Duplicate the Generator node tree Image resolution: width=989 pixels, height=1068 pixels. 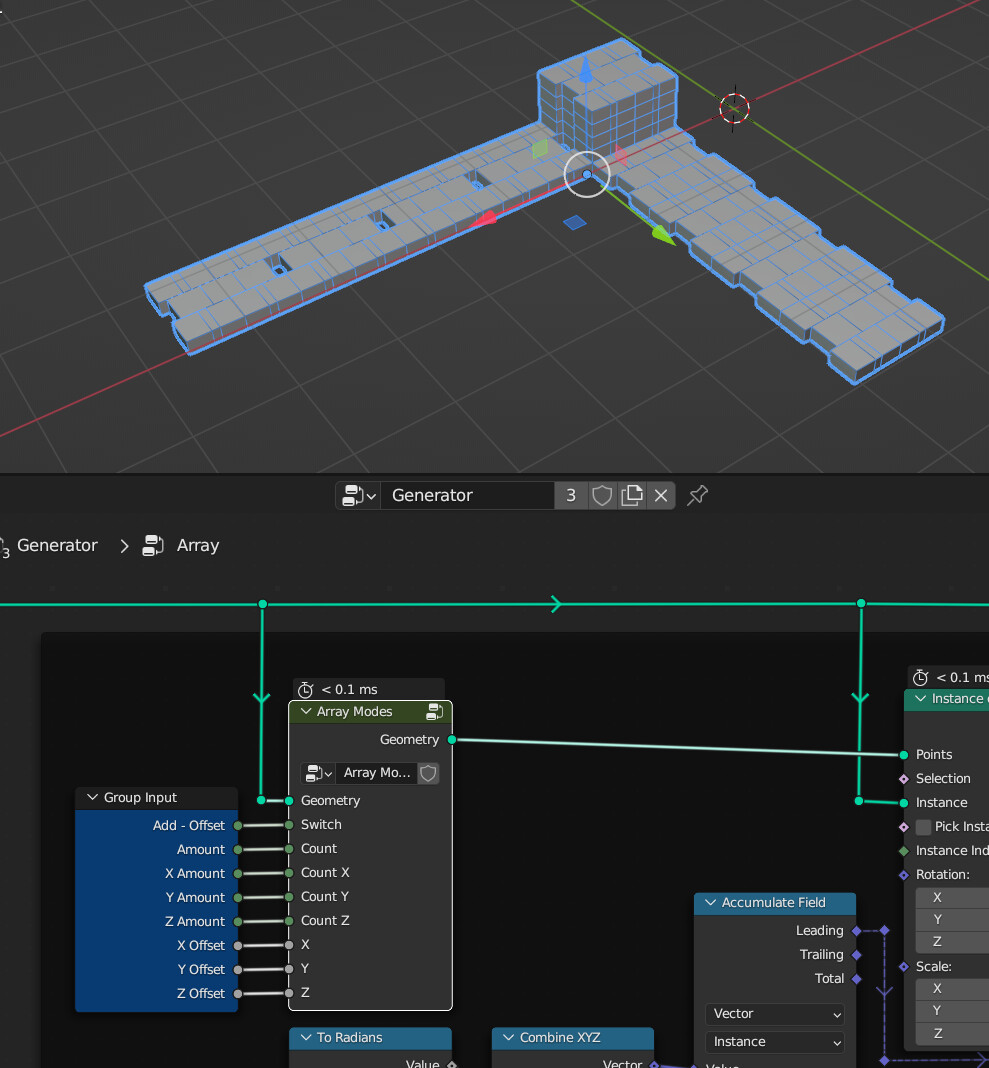(x=631, y=495)
